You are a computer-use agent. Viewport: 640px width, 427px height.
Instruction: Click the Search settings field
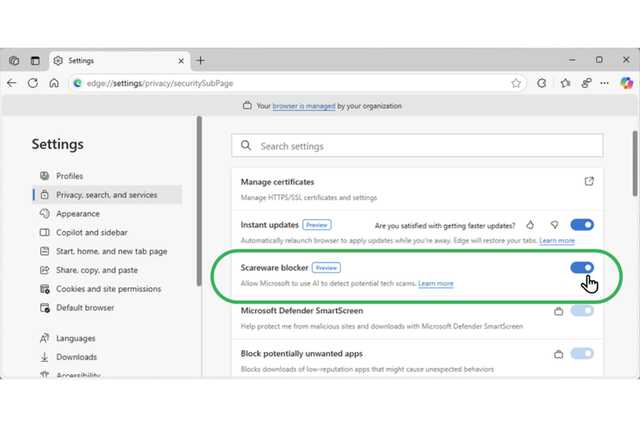[417, 146]
